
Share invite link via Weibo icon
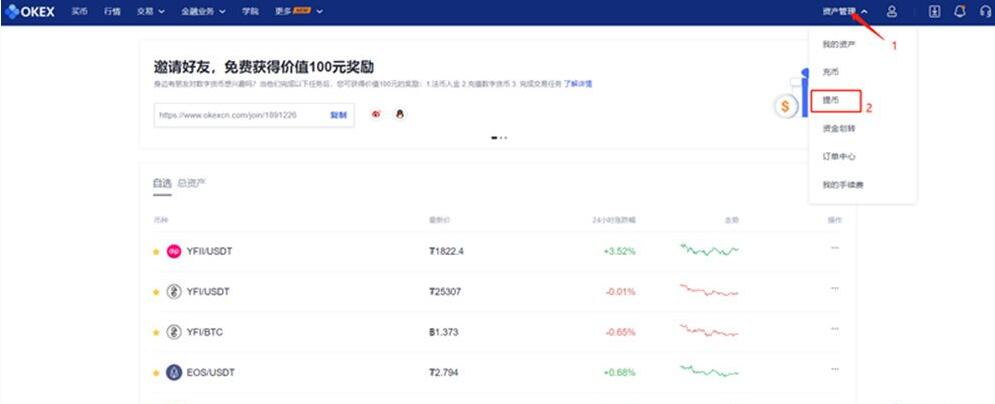tap(377, 115)
